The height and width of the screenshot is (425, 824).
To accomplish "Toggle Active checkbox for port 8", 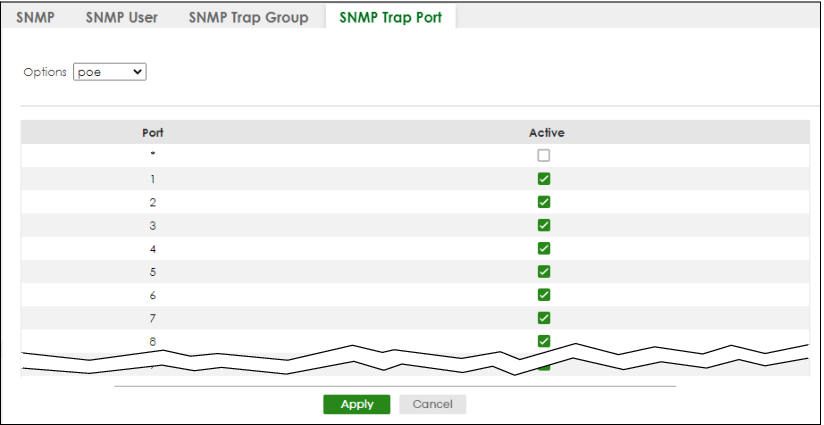I will tap(544, 341).
